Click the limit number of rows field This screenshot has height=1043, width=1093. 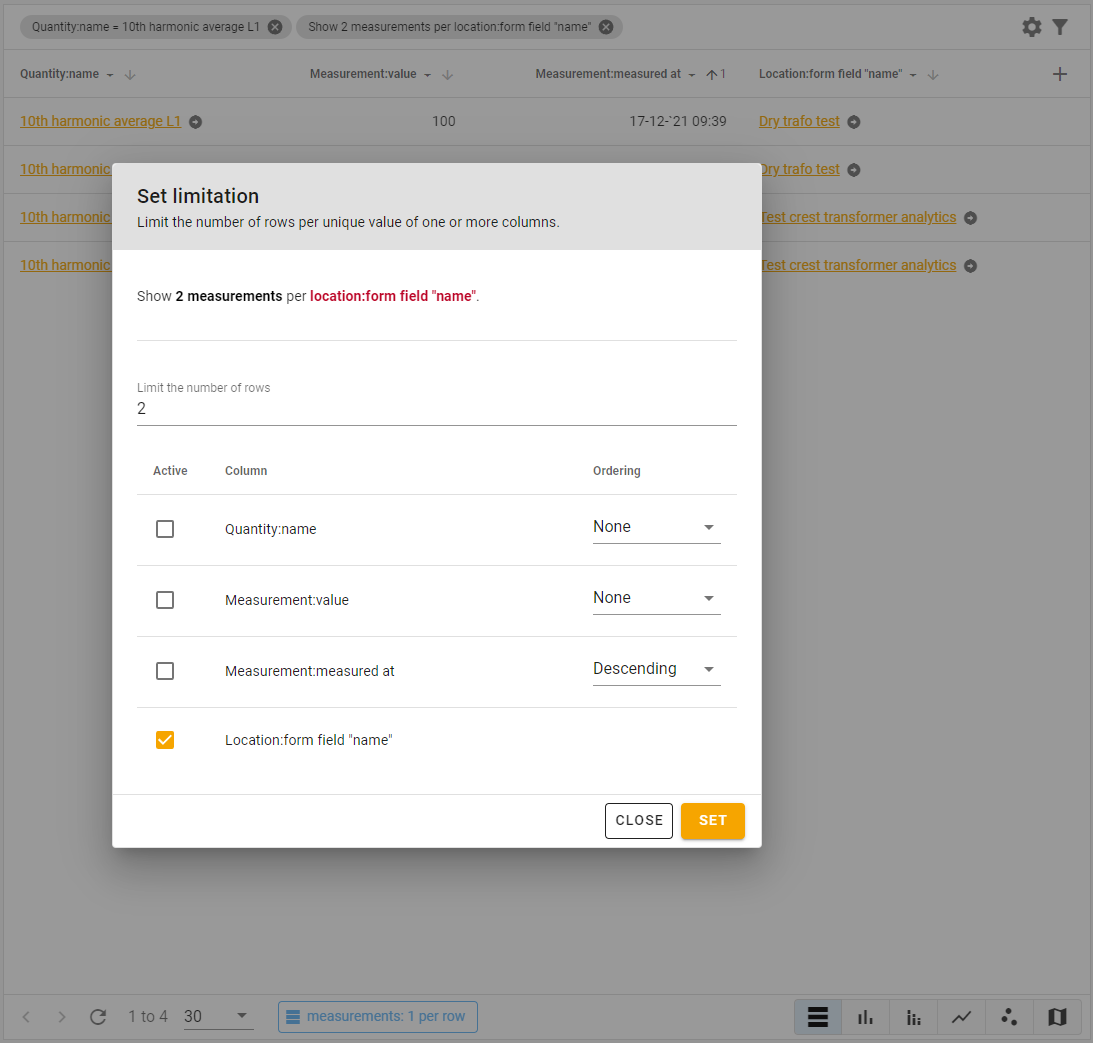pyautogui.click(x=436, y=409)
